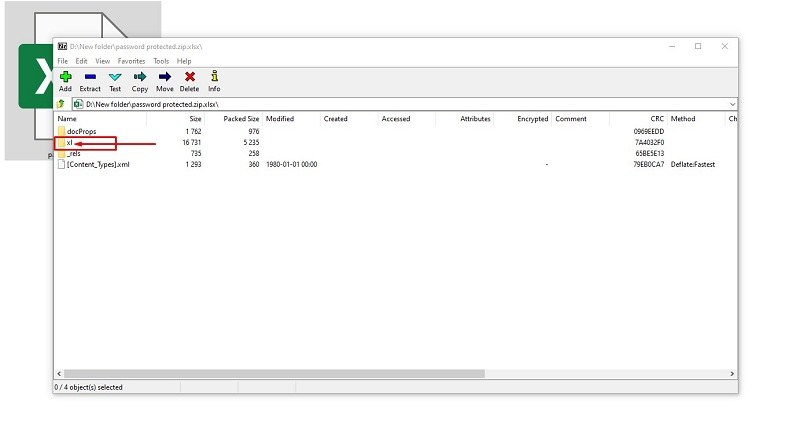This screenshot has height=426, width=800.
Task: Open the File menu
Action: (63, 61)
